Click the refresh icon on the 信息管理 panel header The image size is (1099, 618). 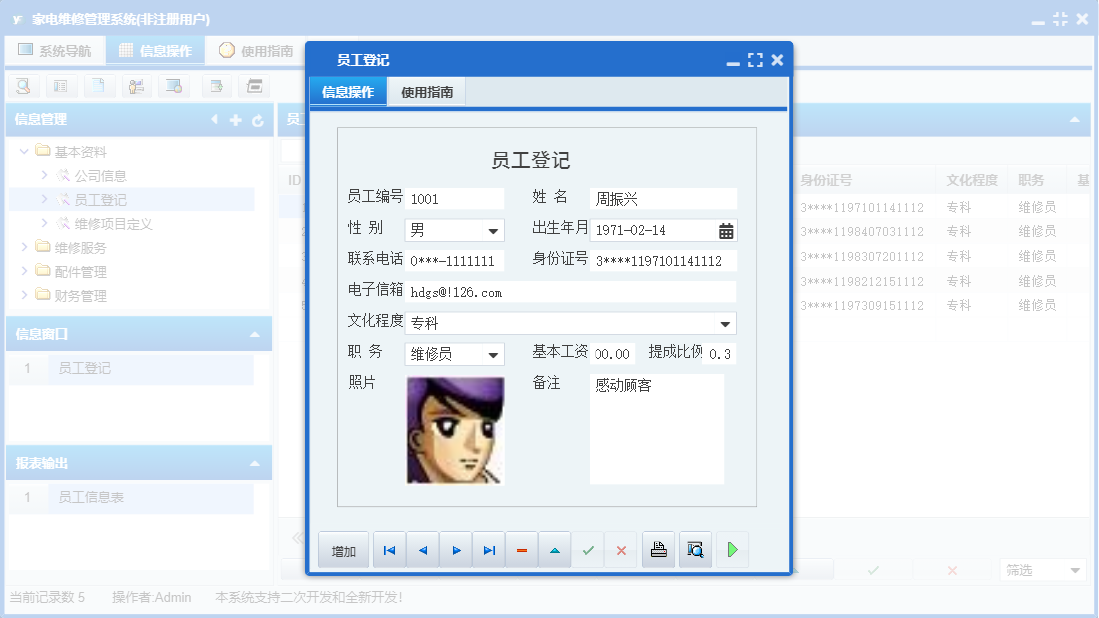258,119
